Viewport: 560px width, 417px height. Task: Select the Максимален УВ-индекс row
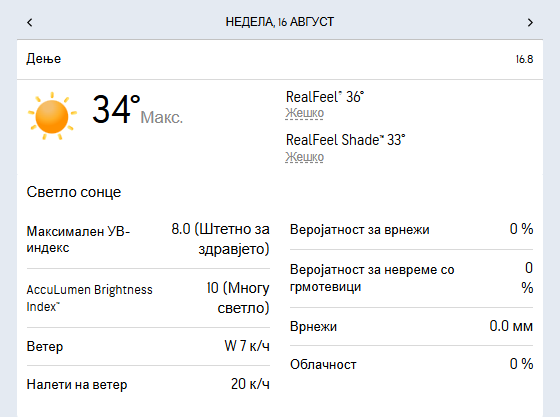click(x=148, y=239)
